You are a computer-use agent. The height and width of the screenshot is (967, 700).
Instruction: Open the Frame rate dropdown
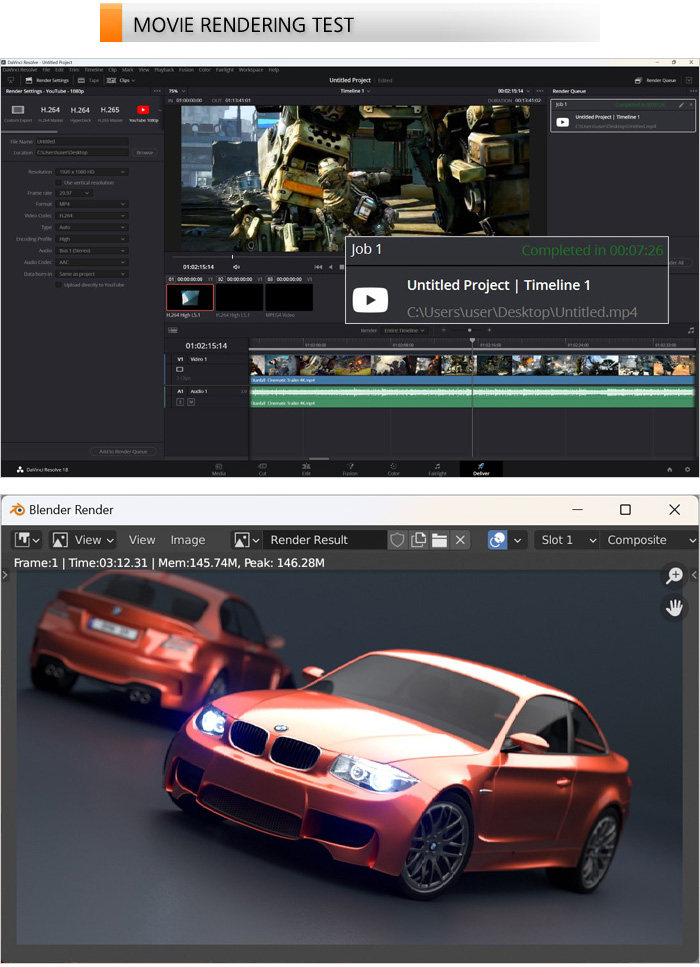pyautogui.click(x=74, y=193)
